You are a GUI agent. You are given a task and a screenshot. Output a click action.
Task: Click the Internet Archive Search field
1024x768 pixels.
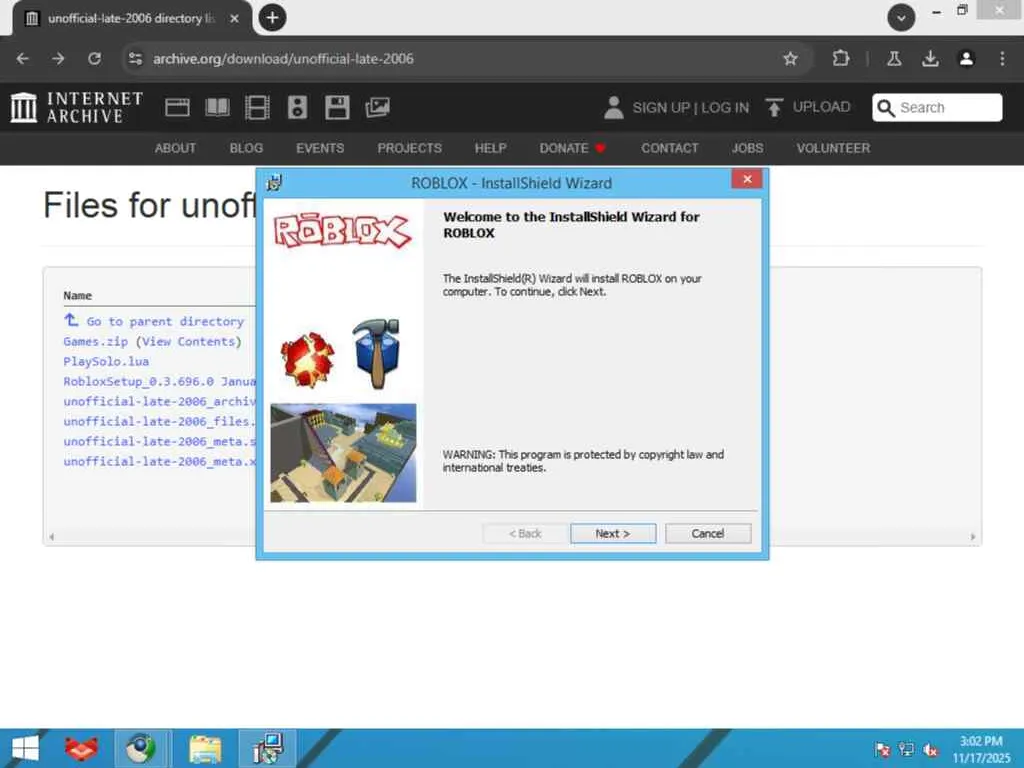937,107
